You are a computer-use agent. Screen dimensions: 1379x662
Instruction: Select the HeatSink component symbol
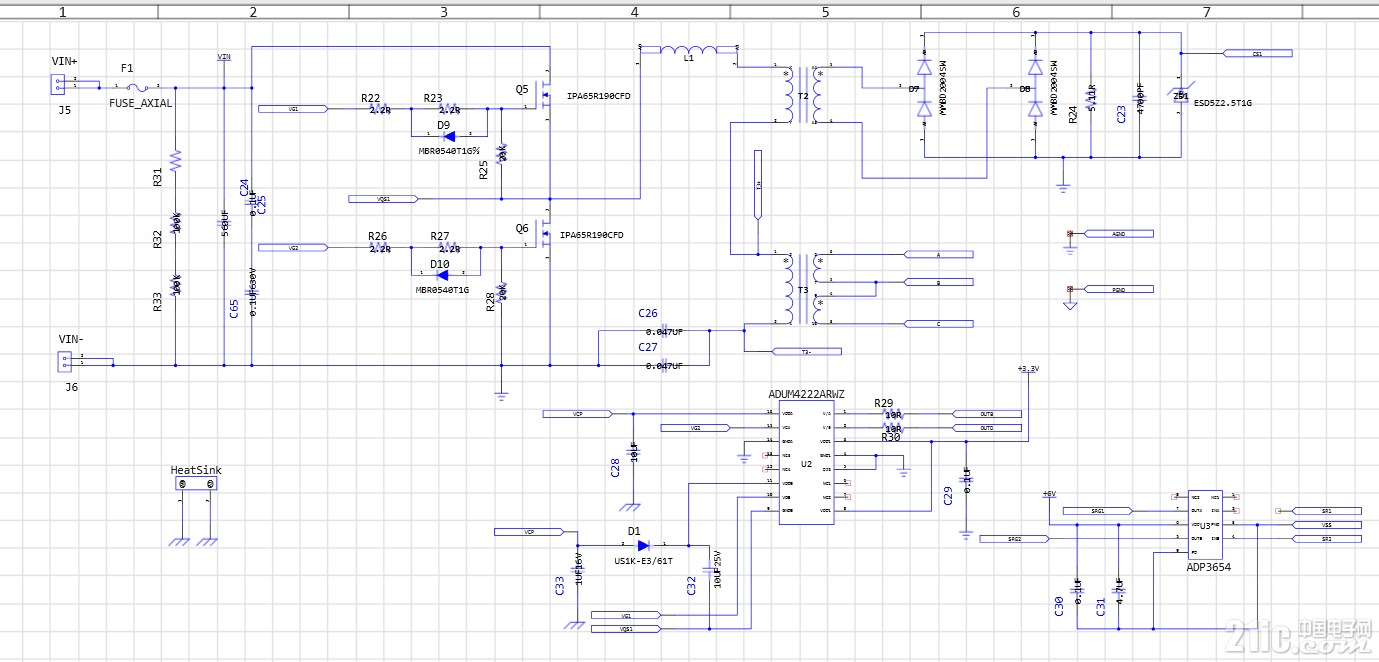pyautogui.click(x=196, y=484)
